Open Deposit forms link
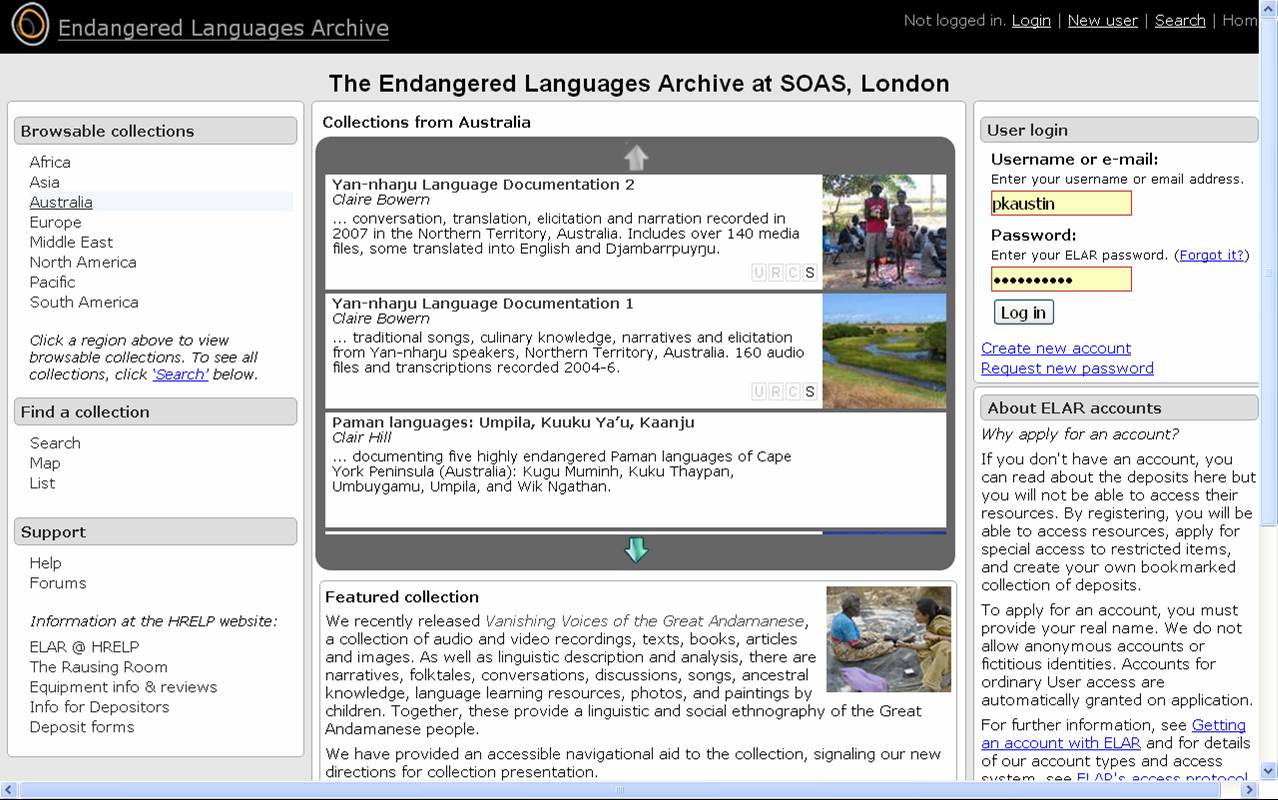 (82, 727)
